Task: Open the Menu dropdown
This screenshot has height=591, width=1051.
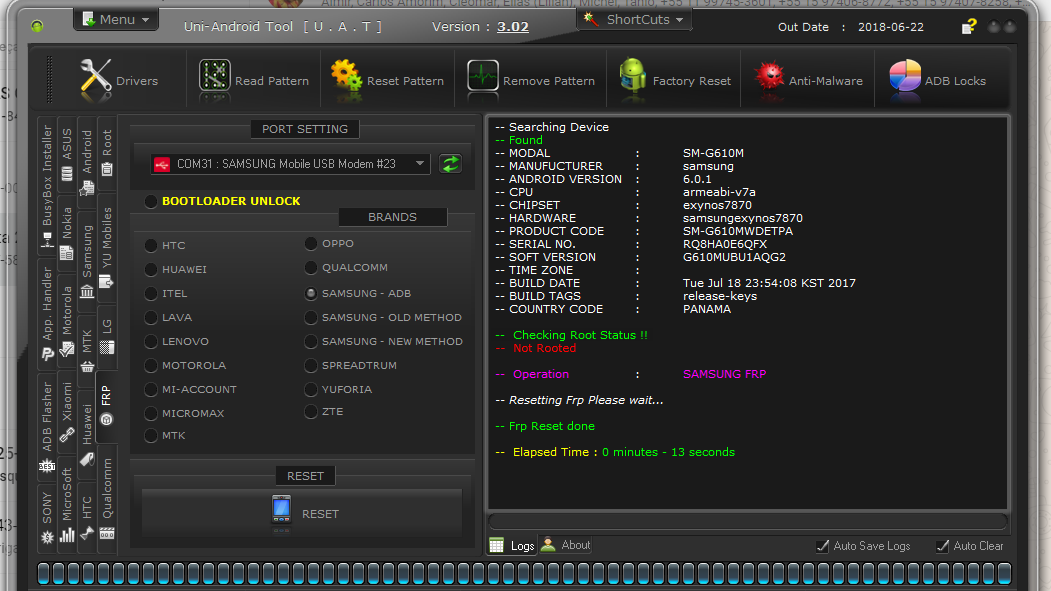Action: [x=116, y=19]
